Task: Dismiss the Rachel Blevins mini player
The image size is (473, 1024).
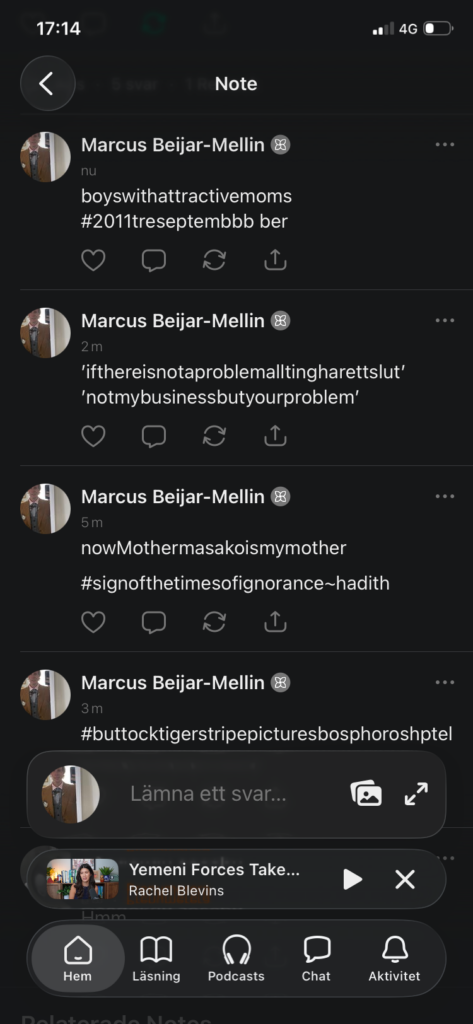Action: [x=405, y=880]
